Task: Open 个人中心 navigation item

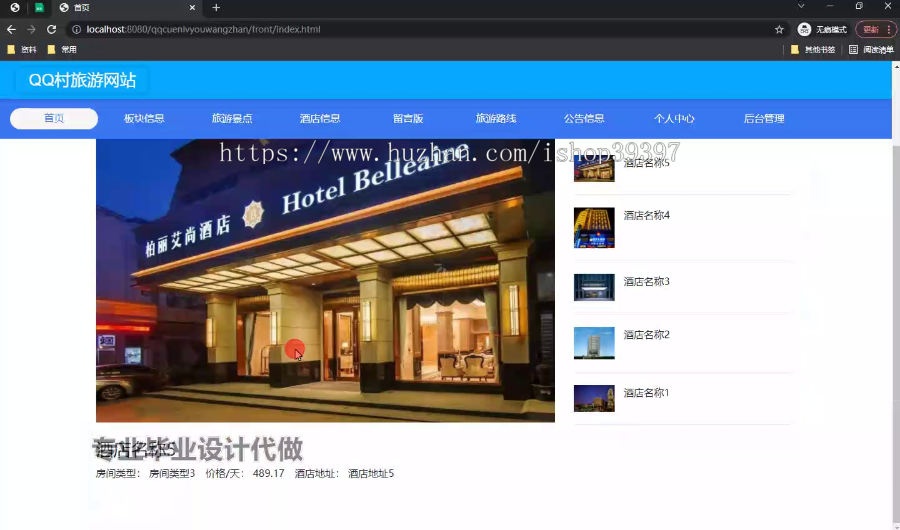Action: (674, 118)
